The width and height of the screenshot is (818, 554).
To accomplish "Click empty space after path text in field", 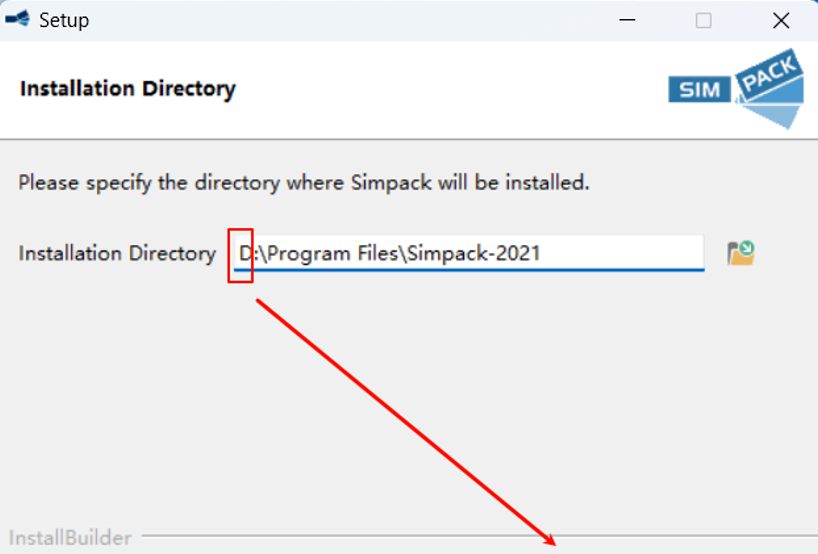I will coord(620,253).
